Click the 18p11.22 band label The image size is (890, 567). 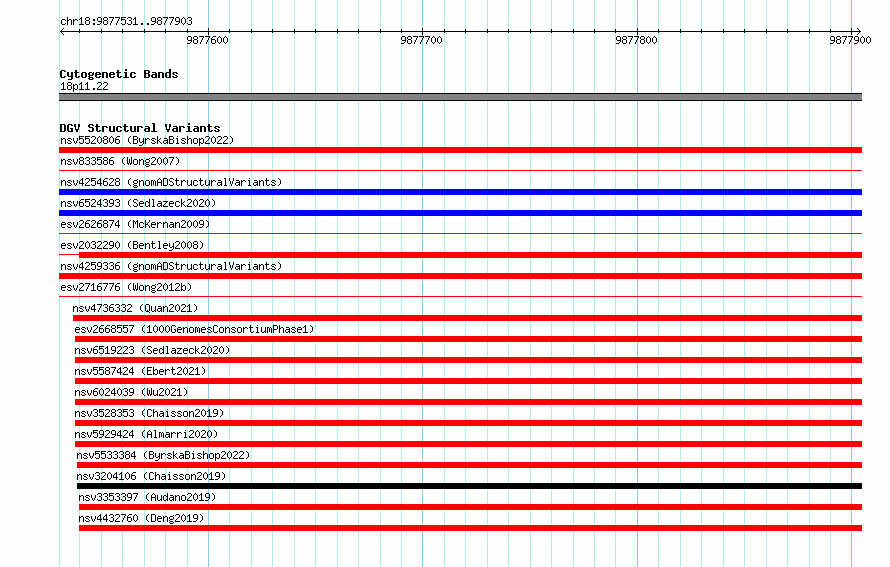click(x=84, y=86)
